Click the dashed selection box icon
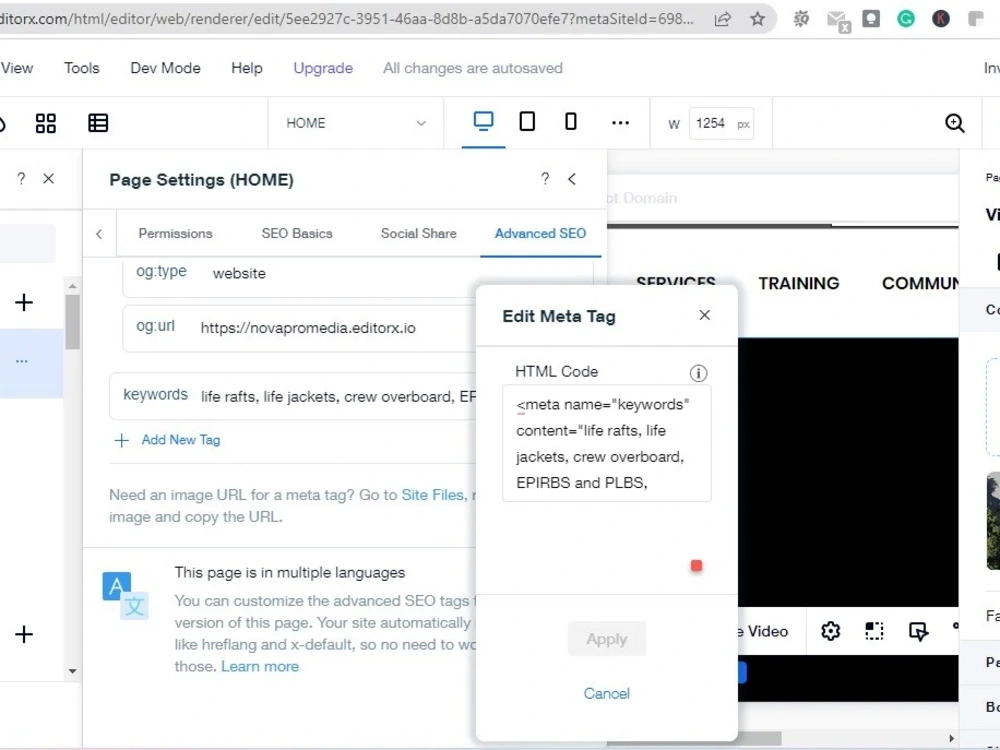 pos(874,631)
